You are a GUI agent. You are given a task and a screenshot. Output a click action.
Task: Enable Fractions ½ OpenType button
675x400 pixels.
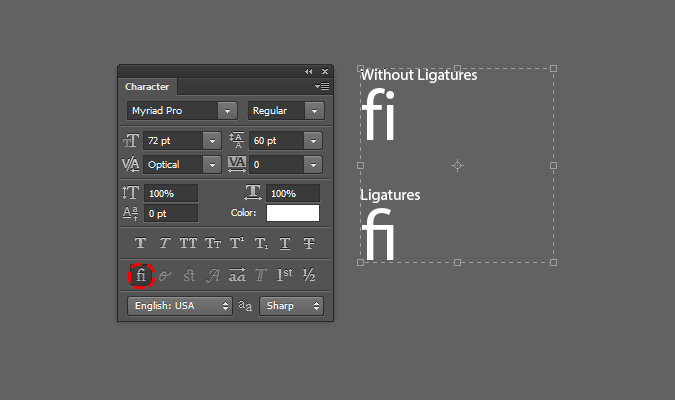(x=309, y=275)
